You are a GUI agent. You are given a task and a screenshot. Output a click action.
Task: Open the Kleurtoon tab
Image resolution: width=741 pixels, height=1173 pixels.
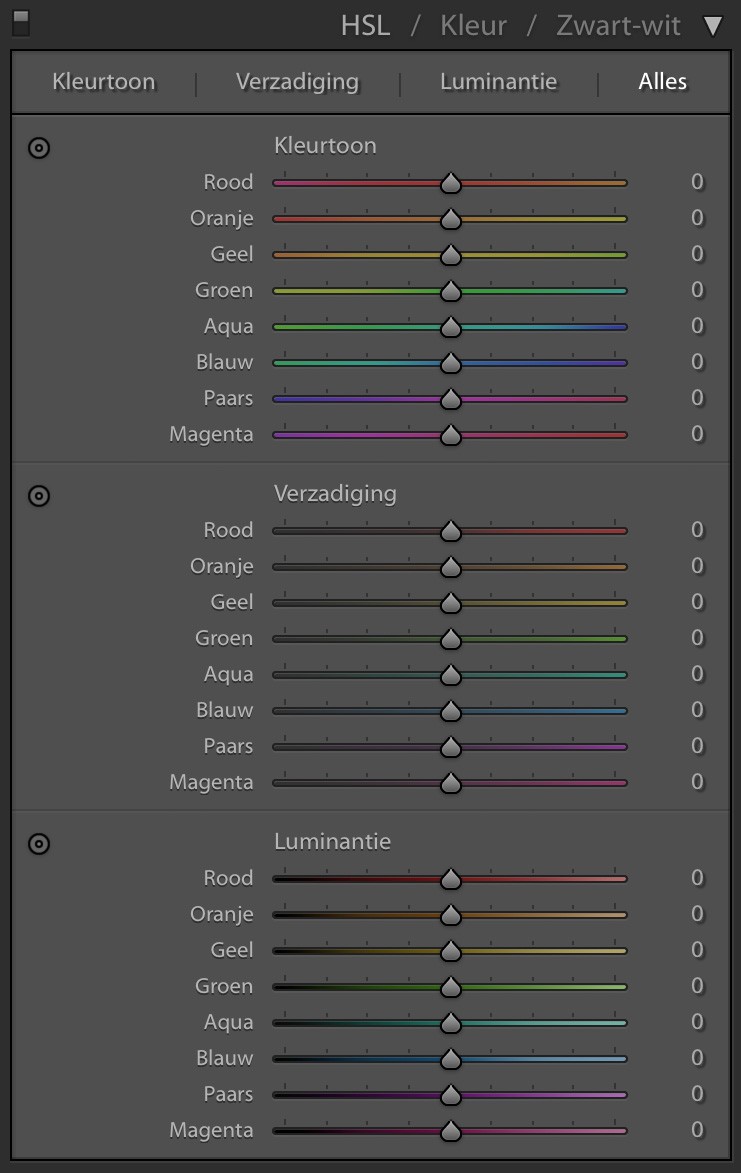tap(103, 81)
